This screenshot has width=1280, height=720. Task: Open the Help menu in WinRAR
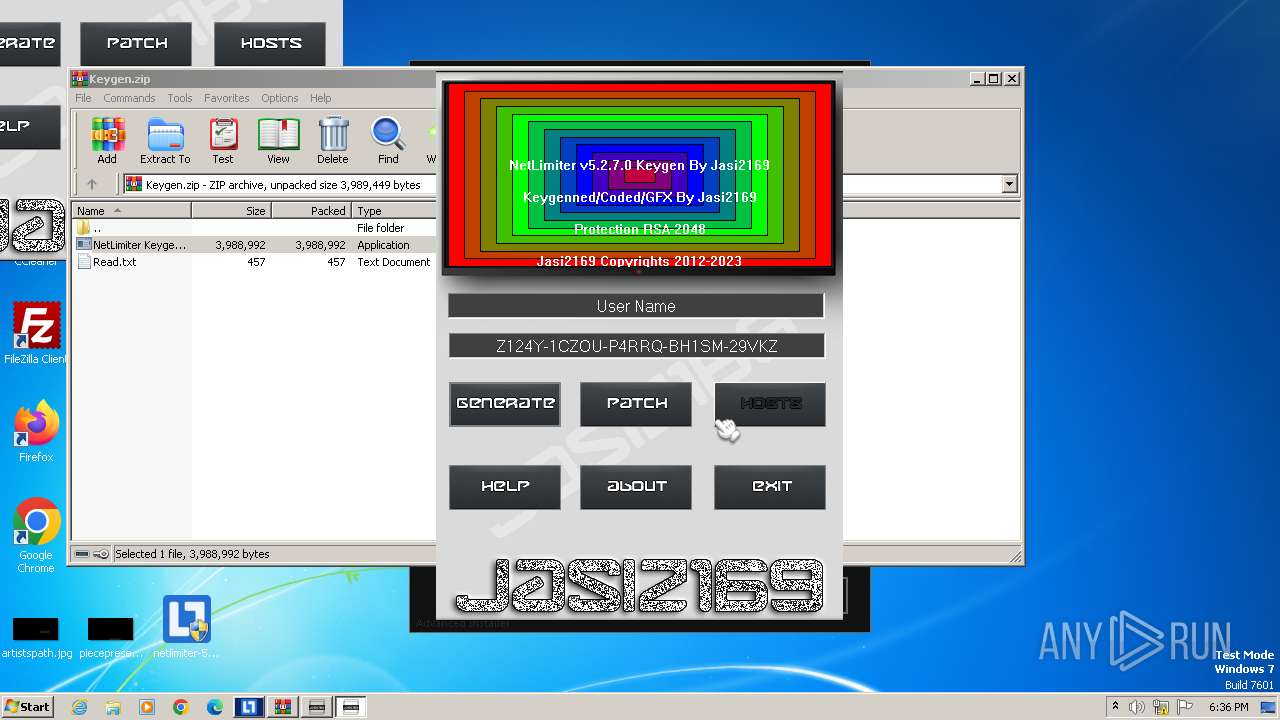(x=320, y=98)
